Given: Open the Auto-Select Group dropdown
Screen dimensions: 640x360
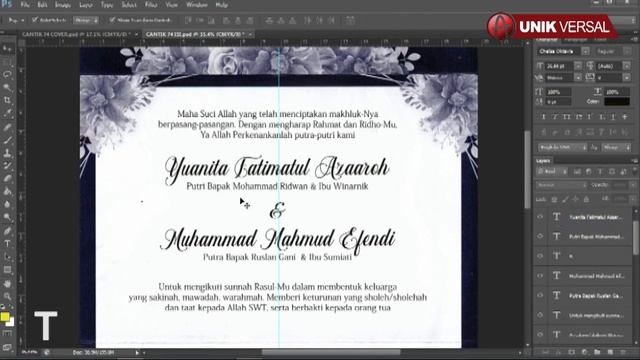Looking at the screenshot, I should (x=86, y=20).
